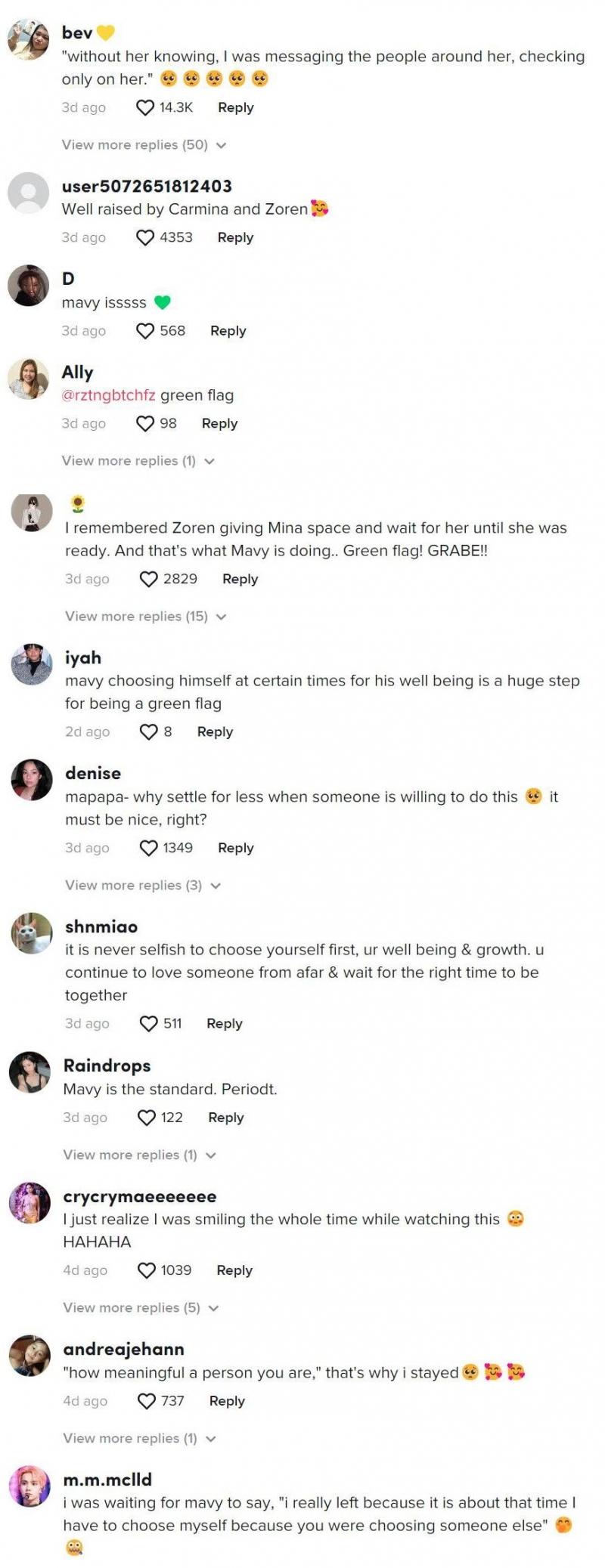This screenshot has width=605, height=1568.
Task: Like the Carmina and Zoren comment
Action: [145, 237]
